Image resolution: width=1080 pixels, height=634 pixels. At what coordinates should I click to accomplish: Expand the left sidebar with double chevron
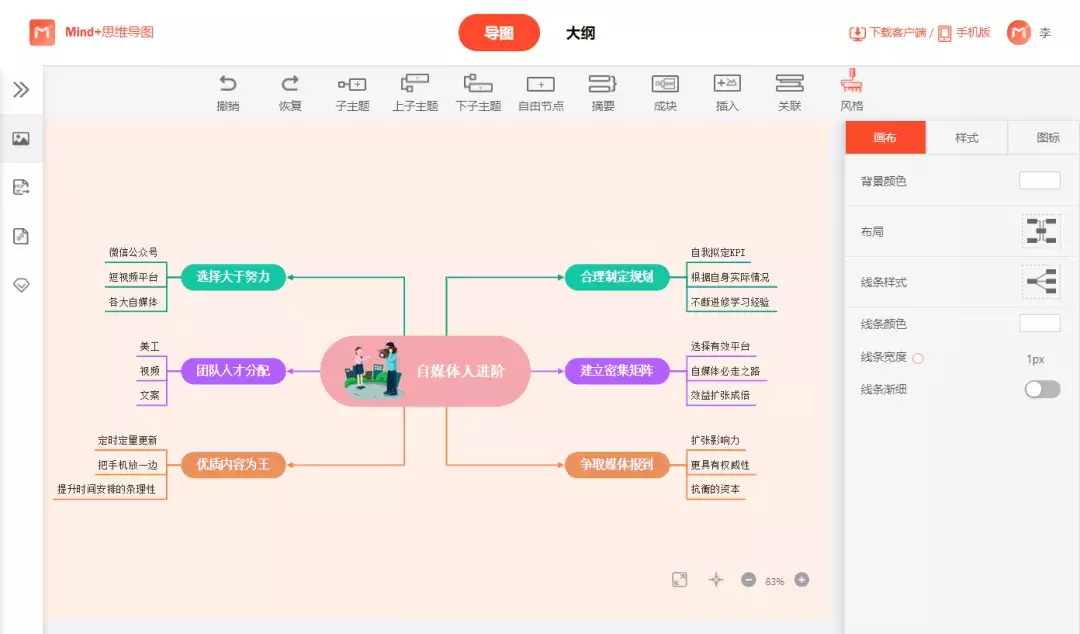tap(21, 90)
